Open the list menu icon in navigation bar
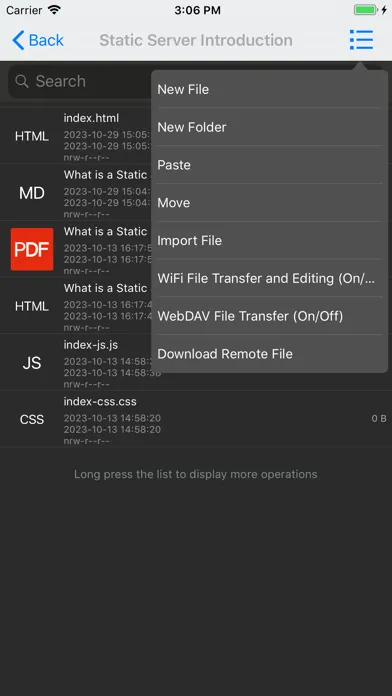The height and width of the screenshot is (696, 392). (x=361, y=40)
